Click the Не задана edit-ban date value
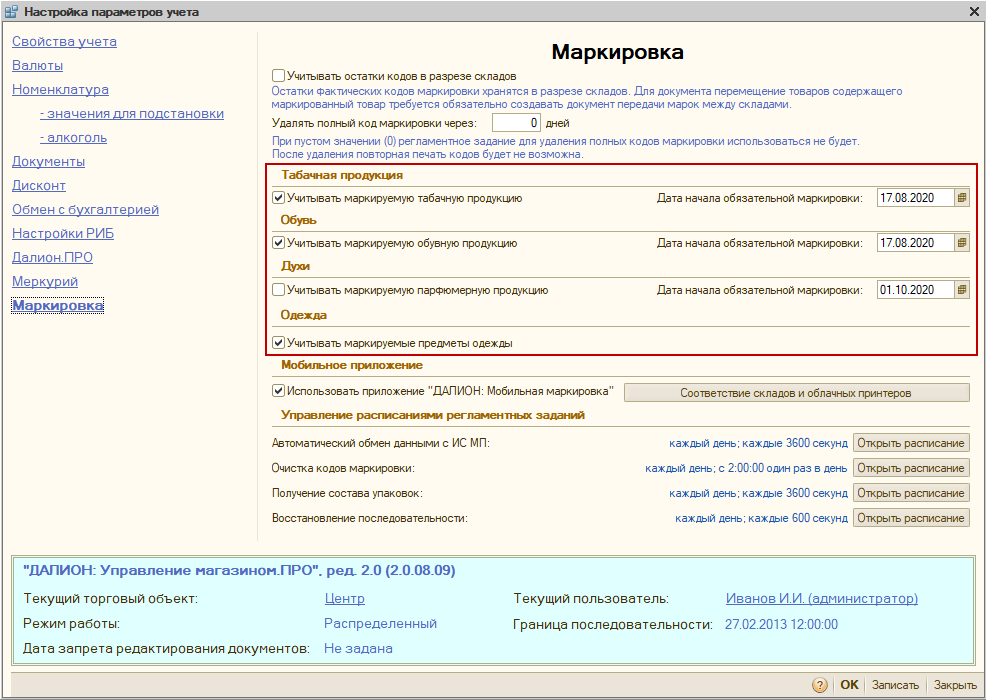This screenshot has width=986, height=700. 358,648
